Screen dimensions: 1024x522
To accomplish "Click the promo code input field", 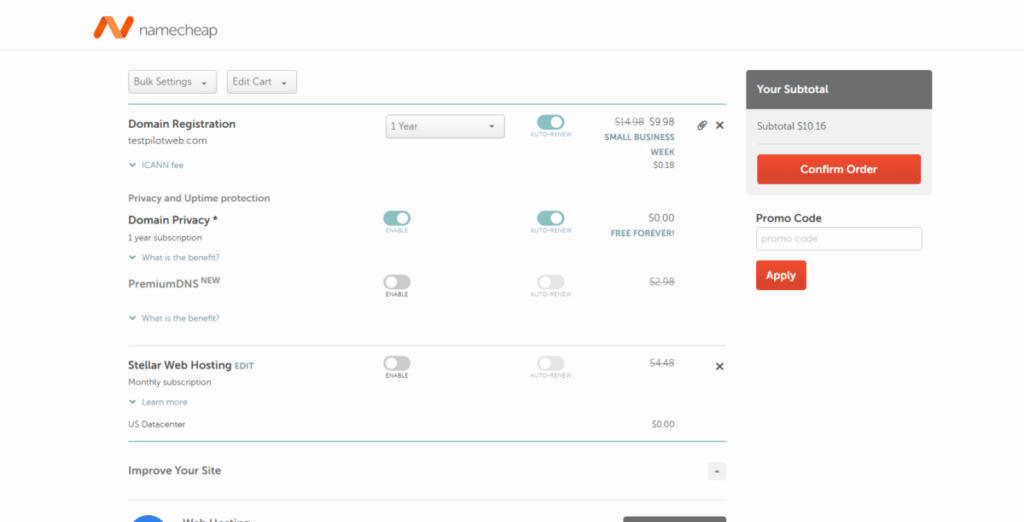I will tap(838, 239).
